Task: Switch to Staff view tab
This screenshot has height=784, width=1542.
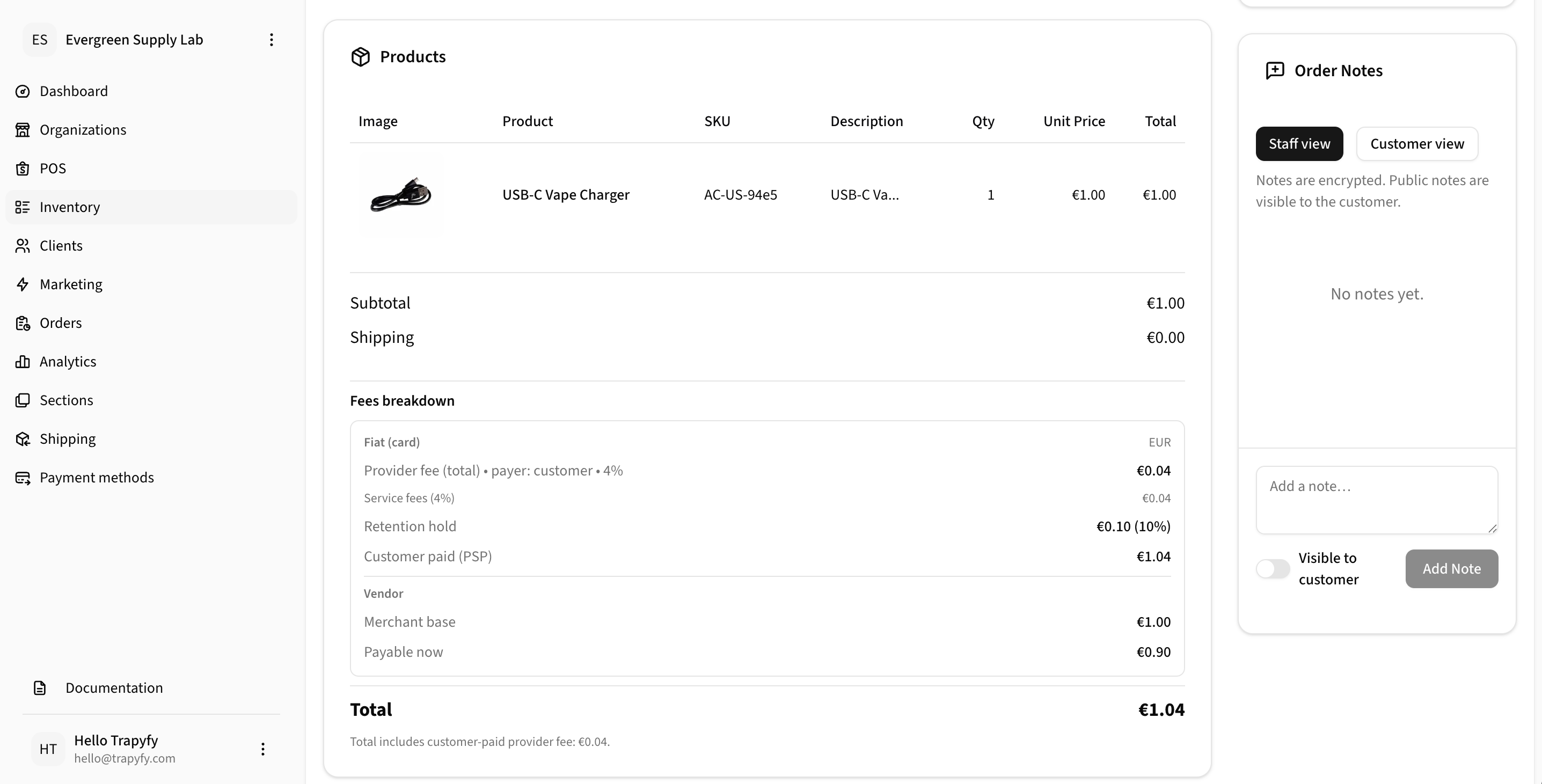Action: pos(1299,144)
